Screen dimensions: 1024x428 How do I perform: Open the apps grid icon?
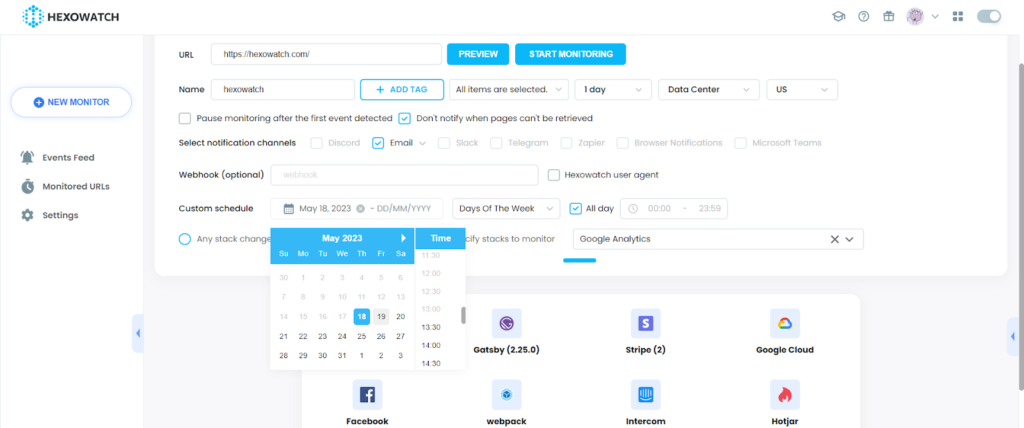point(958,16)
